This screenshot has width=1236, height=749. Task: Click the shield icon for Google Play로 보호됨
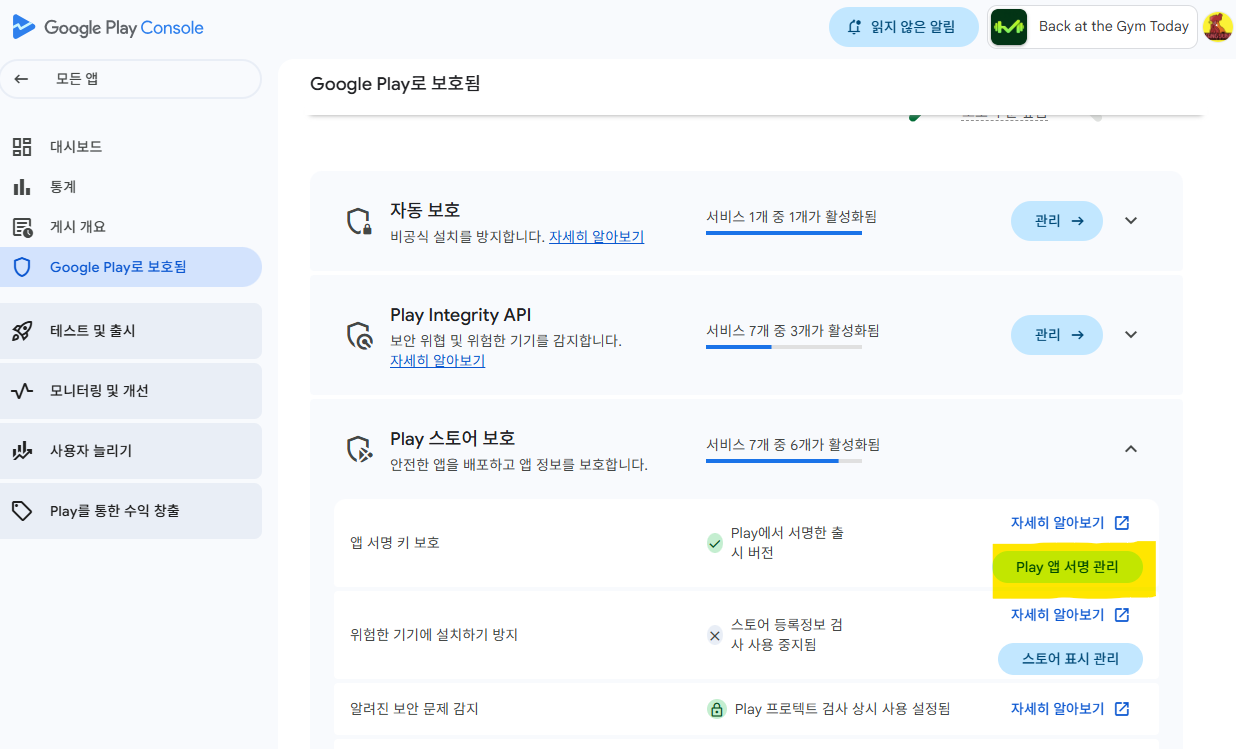tap(22, 267)
